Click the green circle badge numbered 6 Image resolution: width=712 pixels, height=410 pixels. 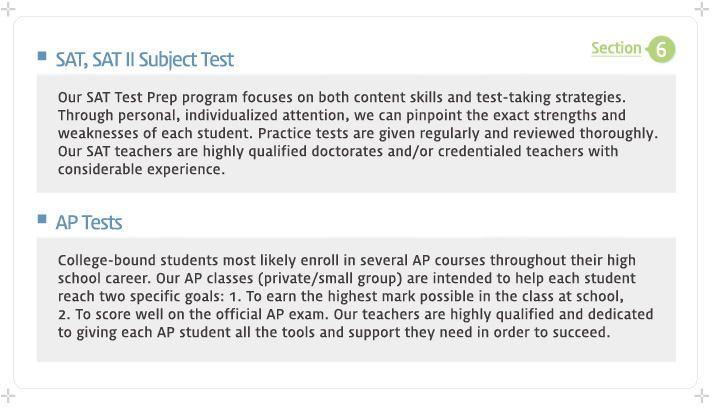coord(661,49)
